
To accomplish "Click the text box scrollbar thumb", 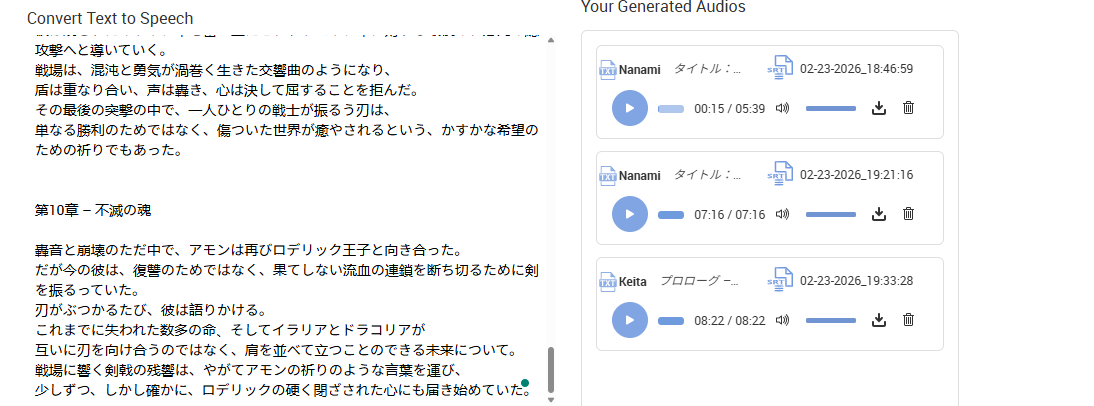I will [550, 370].
